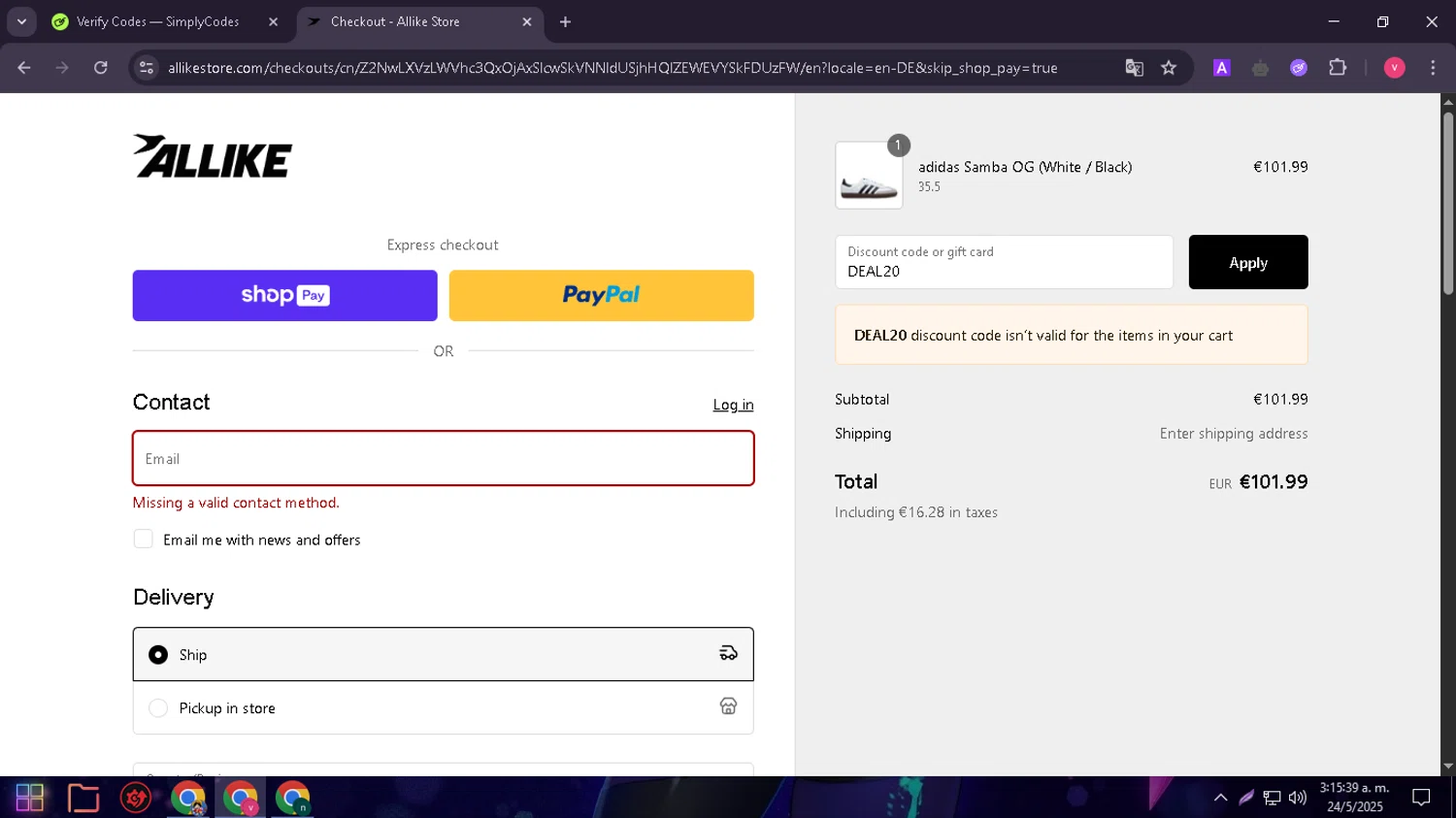Open the purple A extension

tap(1222, 68)
